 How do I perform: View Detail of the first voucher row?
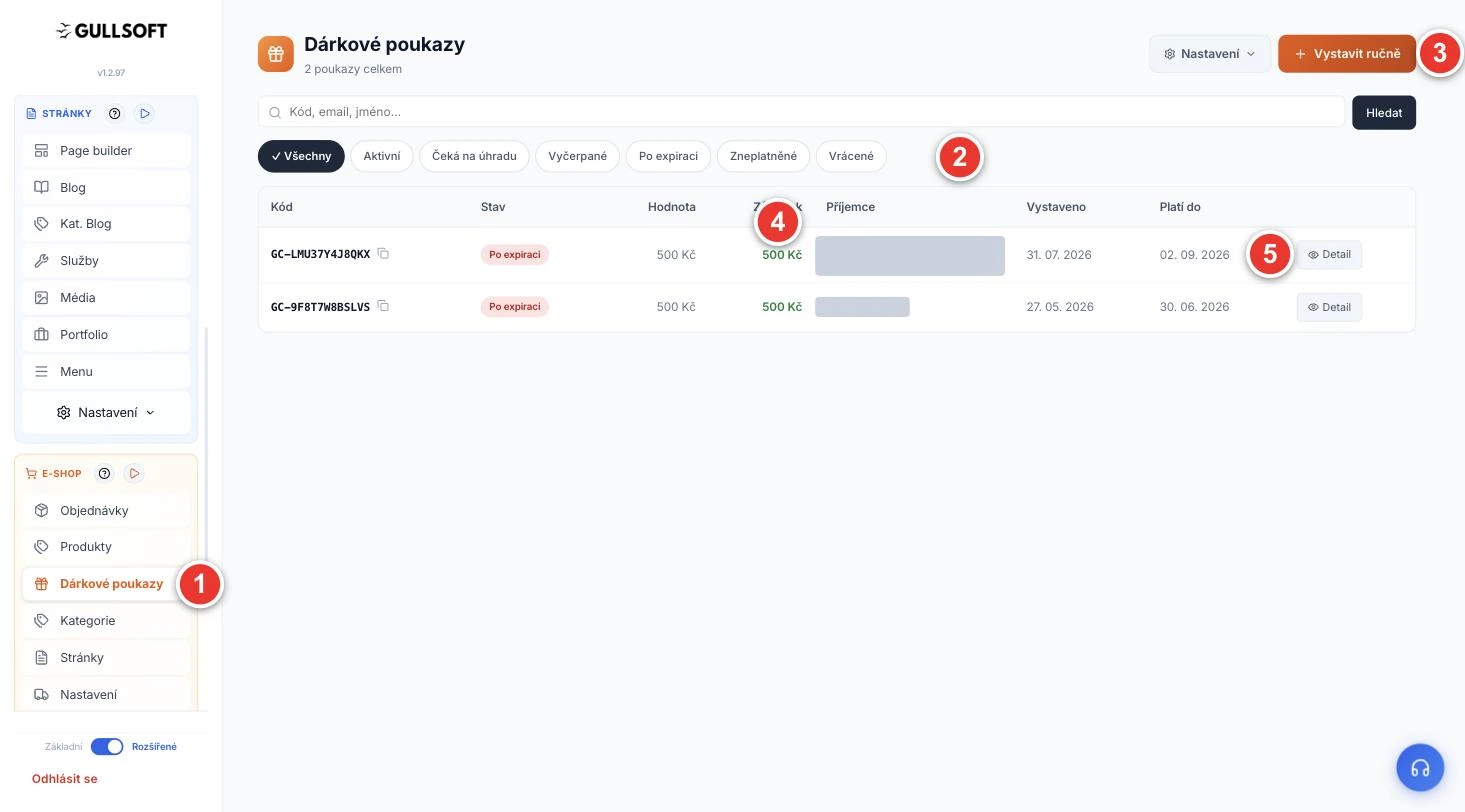(x=1329, y=255)
